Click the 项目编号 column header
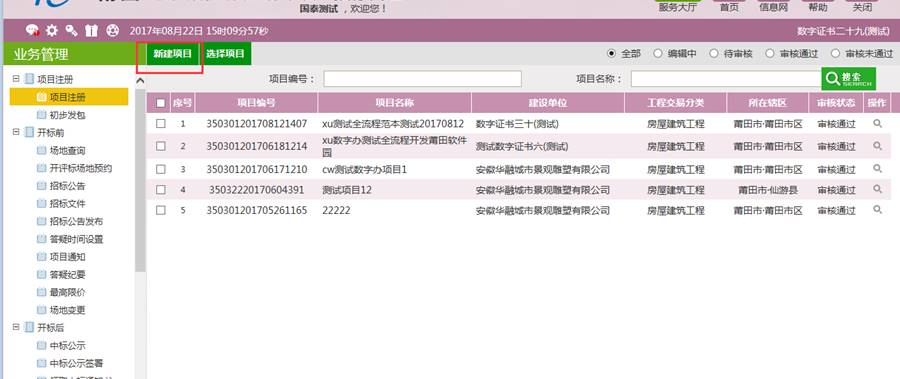This screenshot has width=900, height=379. coord(257,103)
